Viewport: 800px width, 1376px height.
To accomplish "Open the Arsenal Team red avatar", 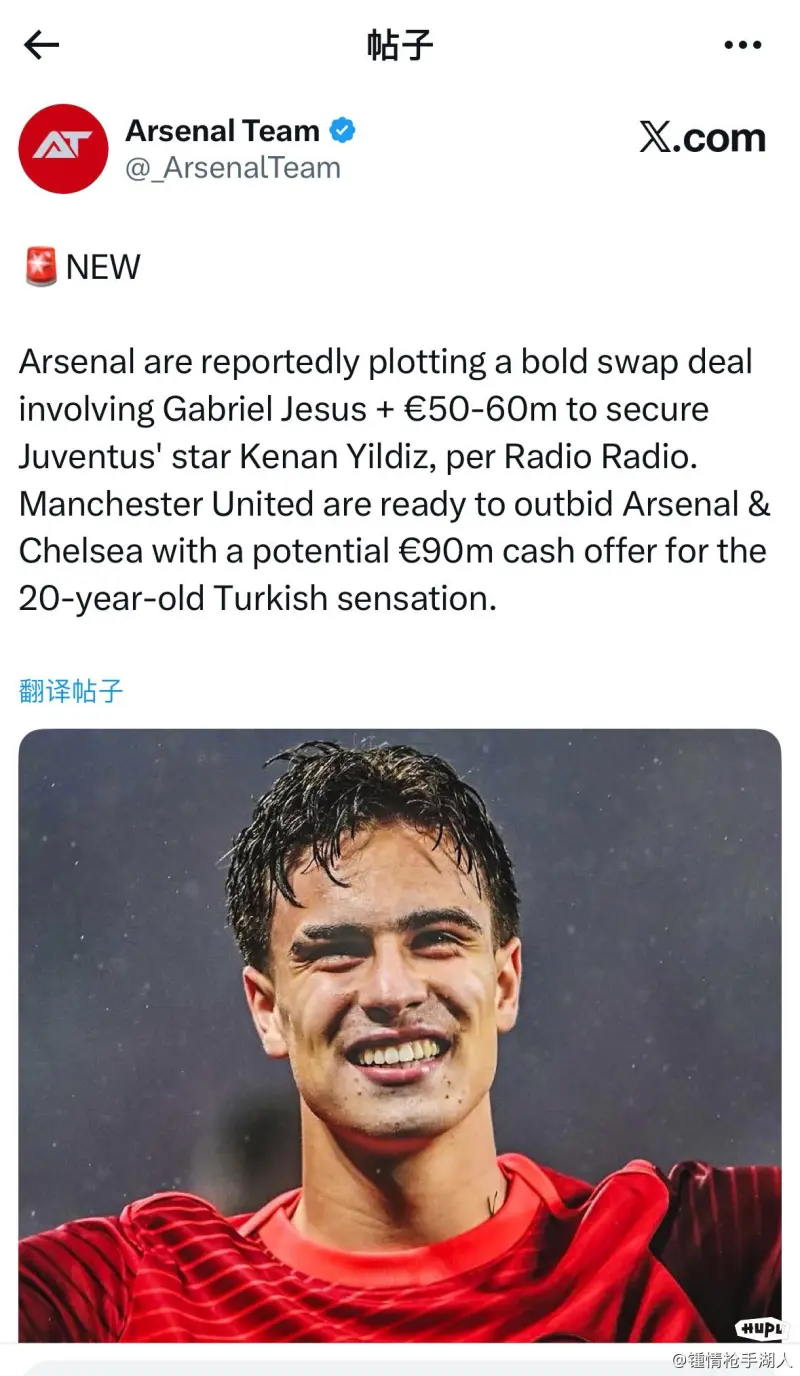I will [x=63, y=149].
